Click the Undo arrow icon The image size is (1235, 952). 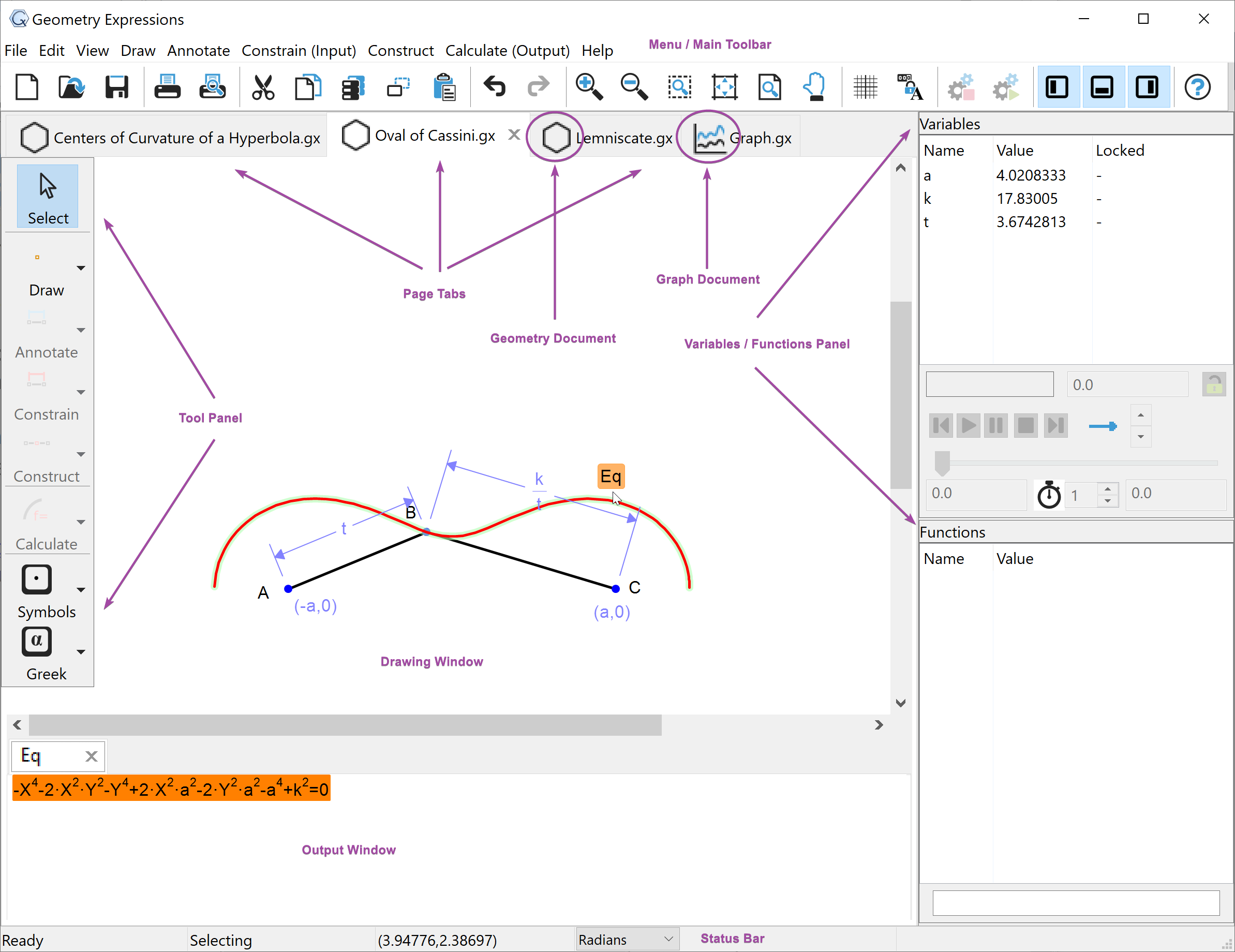click(494, 87)
